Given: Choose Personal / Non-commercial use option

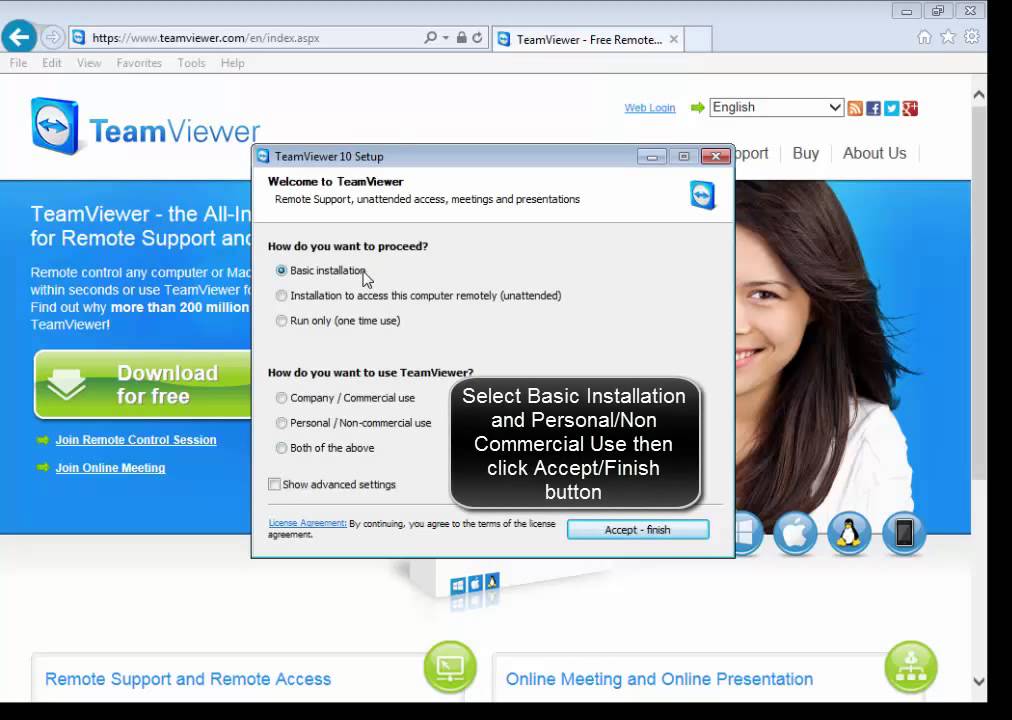Looking at the screenshot, I should point(281,423).
